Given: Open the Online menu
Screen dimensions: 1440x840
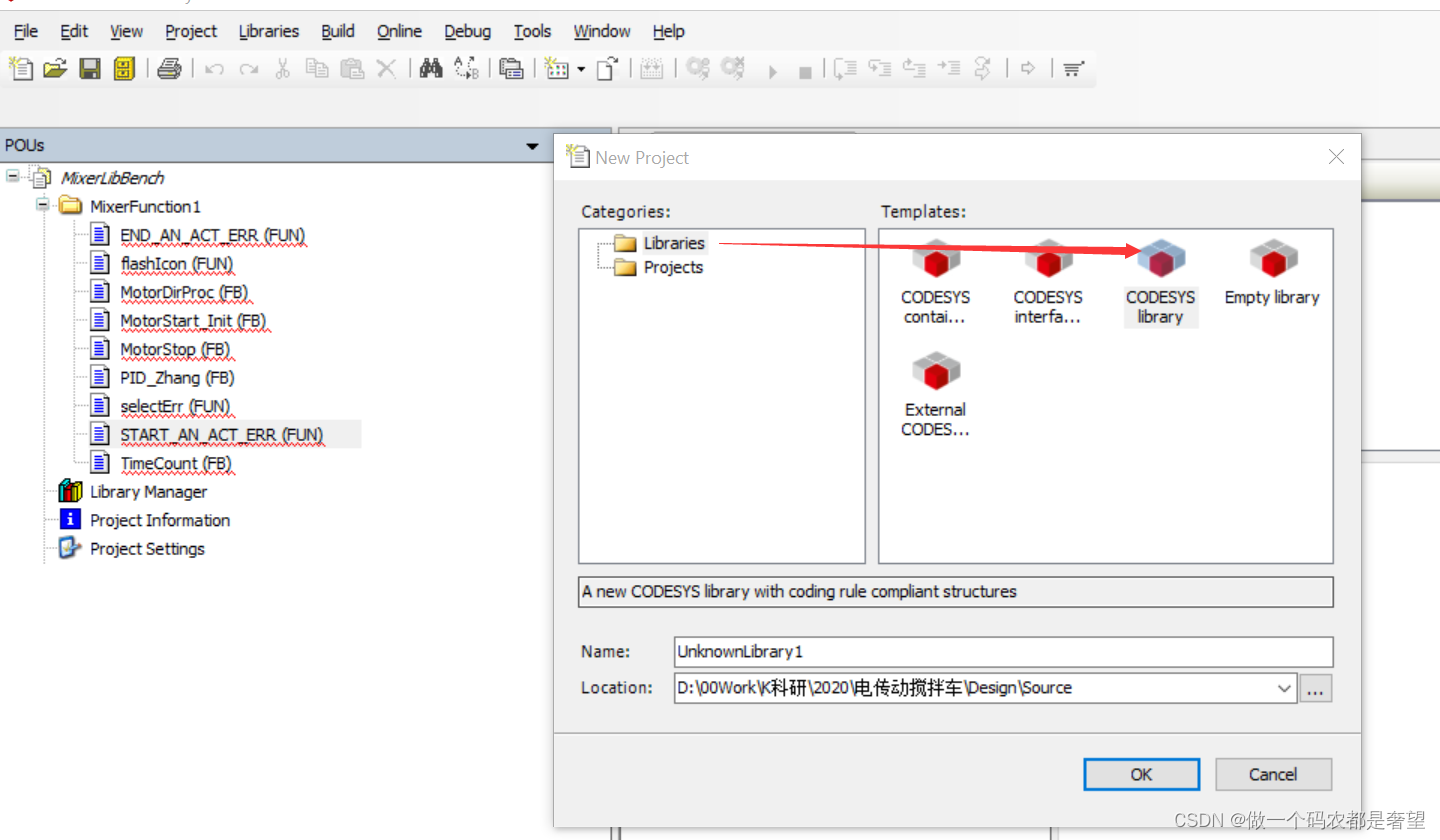Looking at the screenshot, I should tap(399, 31).
